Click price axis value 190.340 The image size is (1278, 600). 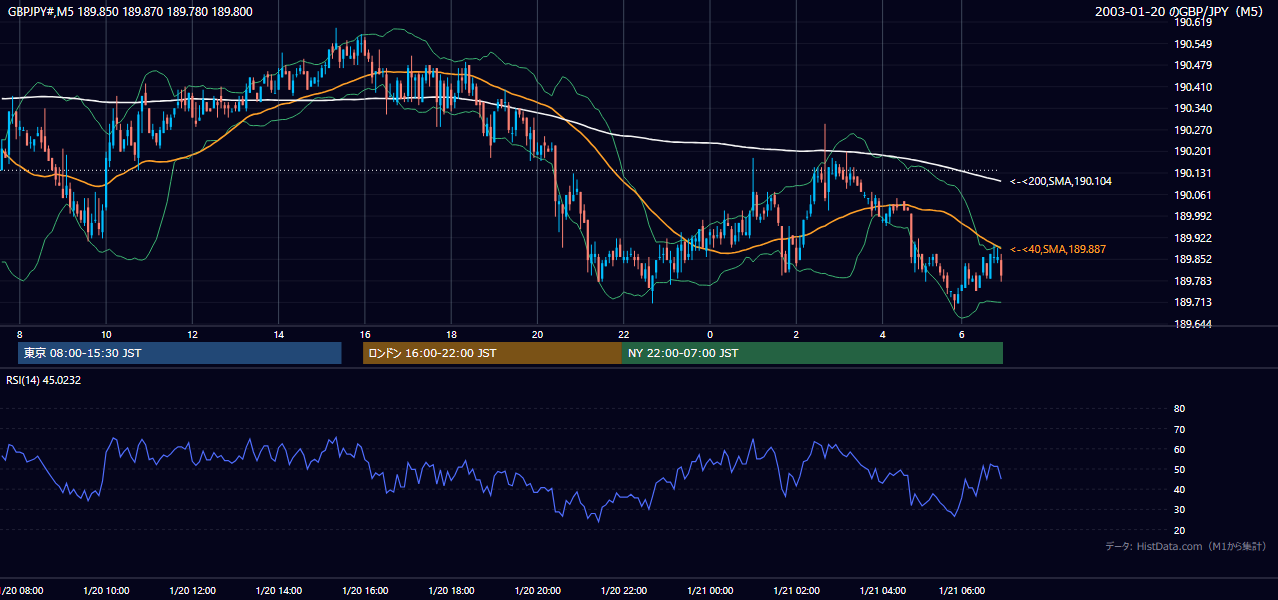tap(1194, 108)
